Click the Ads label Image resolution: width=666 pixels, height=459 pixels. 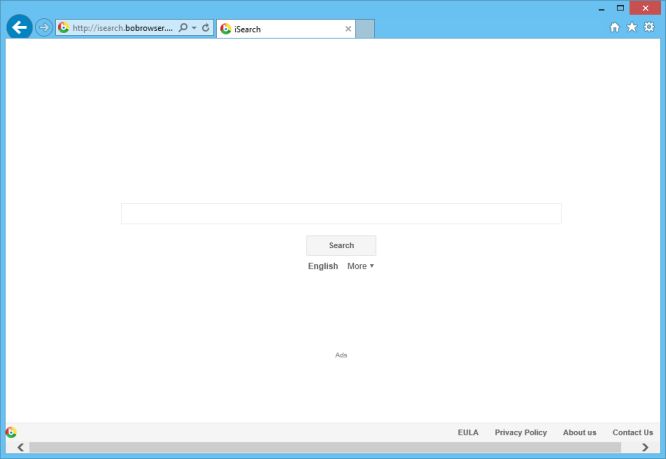341,355
